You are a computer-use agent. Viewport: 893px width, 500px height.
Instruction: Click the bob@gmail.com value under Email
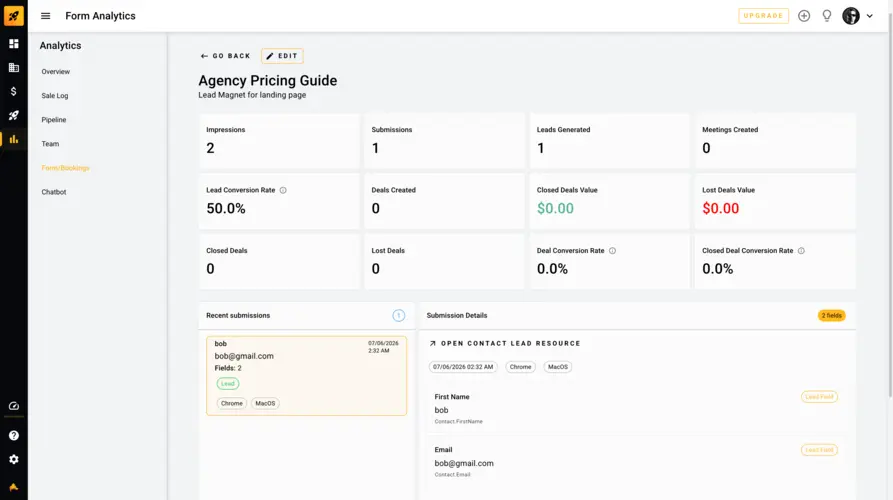[464, 464]
